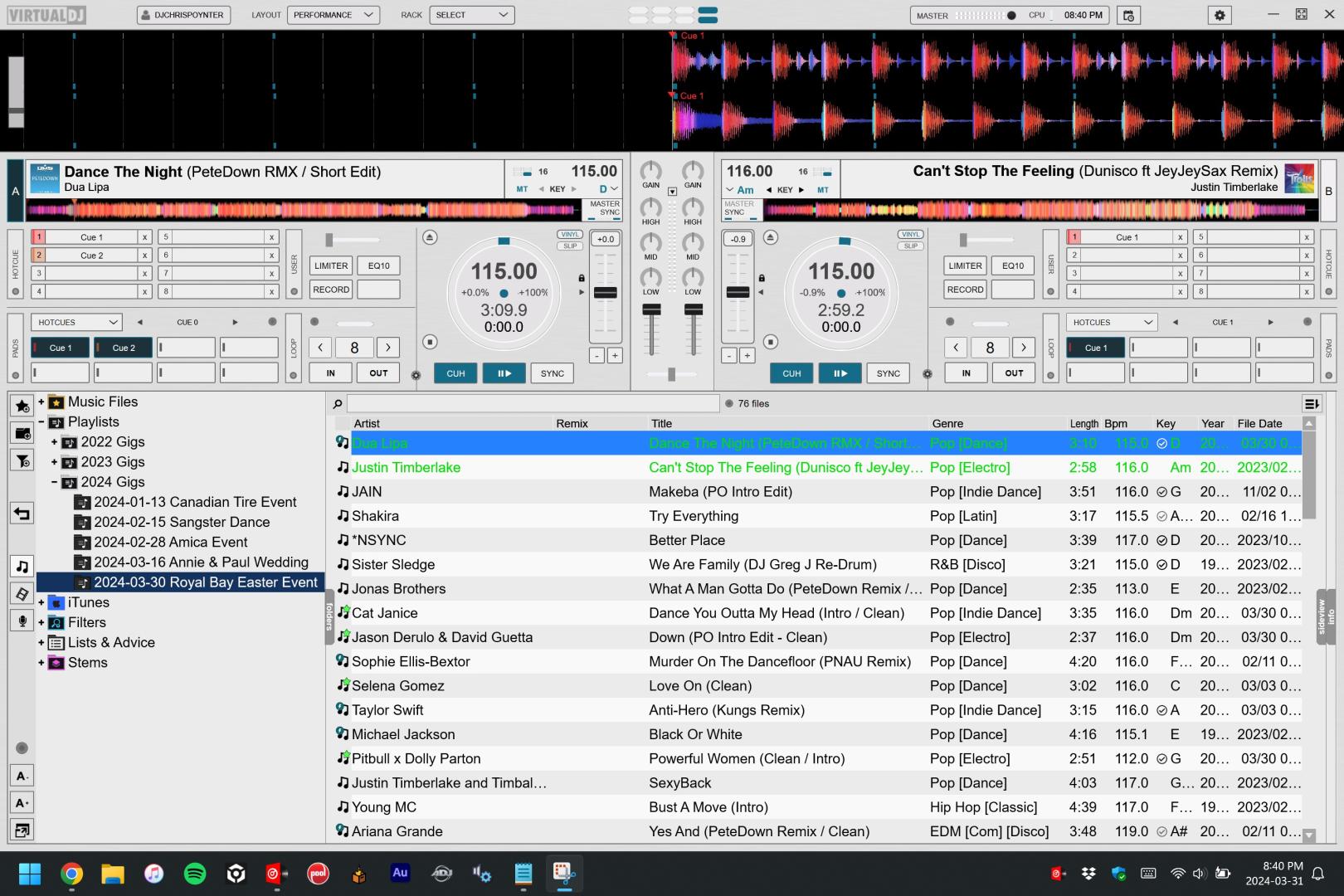1344x896 pixels.
Task: Open deck A HOTCUES pad mode dropdown
Action: click(x=77, y=322)
